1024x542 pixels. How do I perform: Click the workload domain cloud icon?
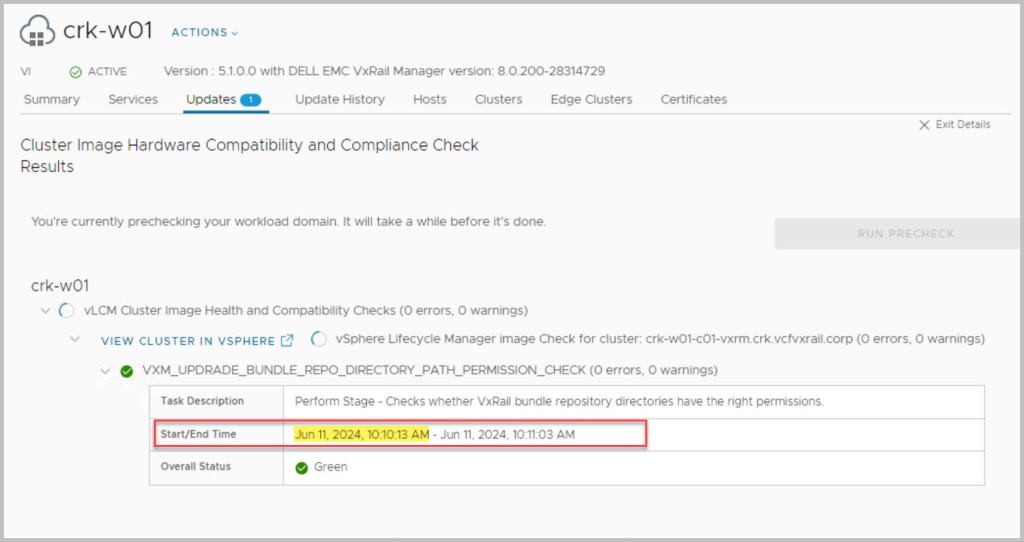(37, 31)
